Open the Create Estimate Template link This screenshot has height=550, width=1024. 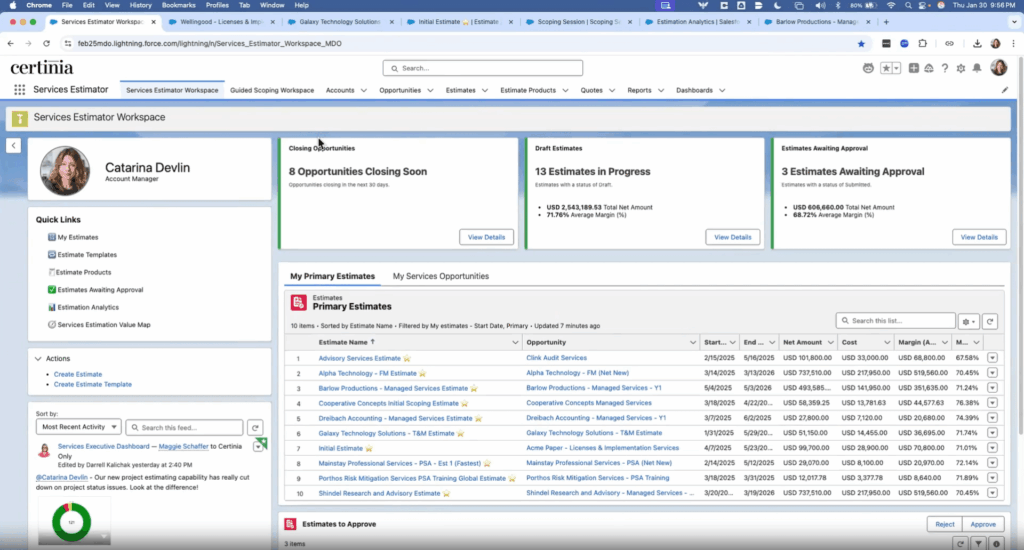[93, 384]
